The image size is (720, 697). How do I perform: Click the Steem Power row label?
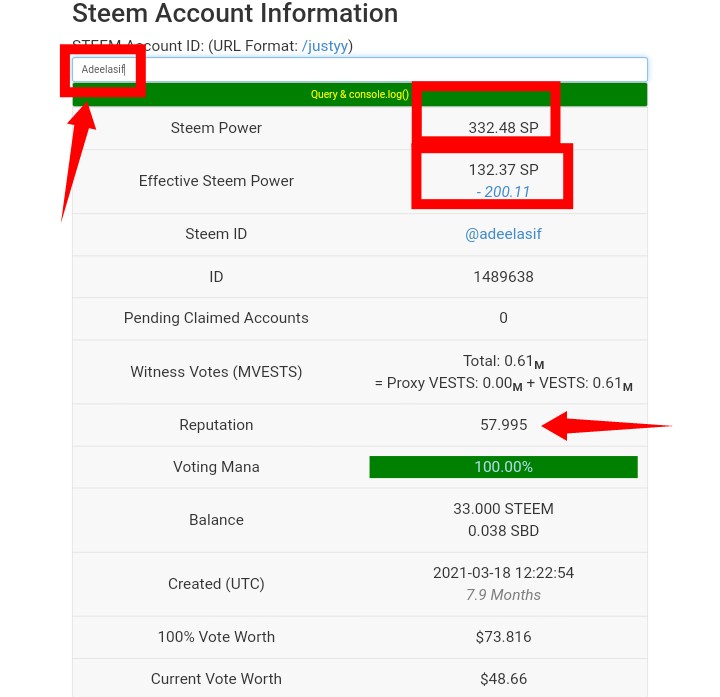(216, 128)
